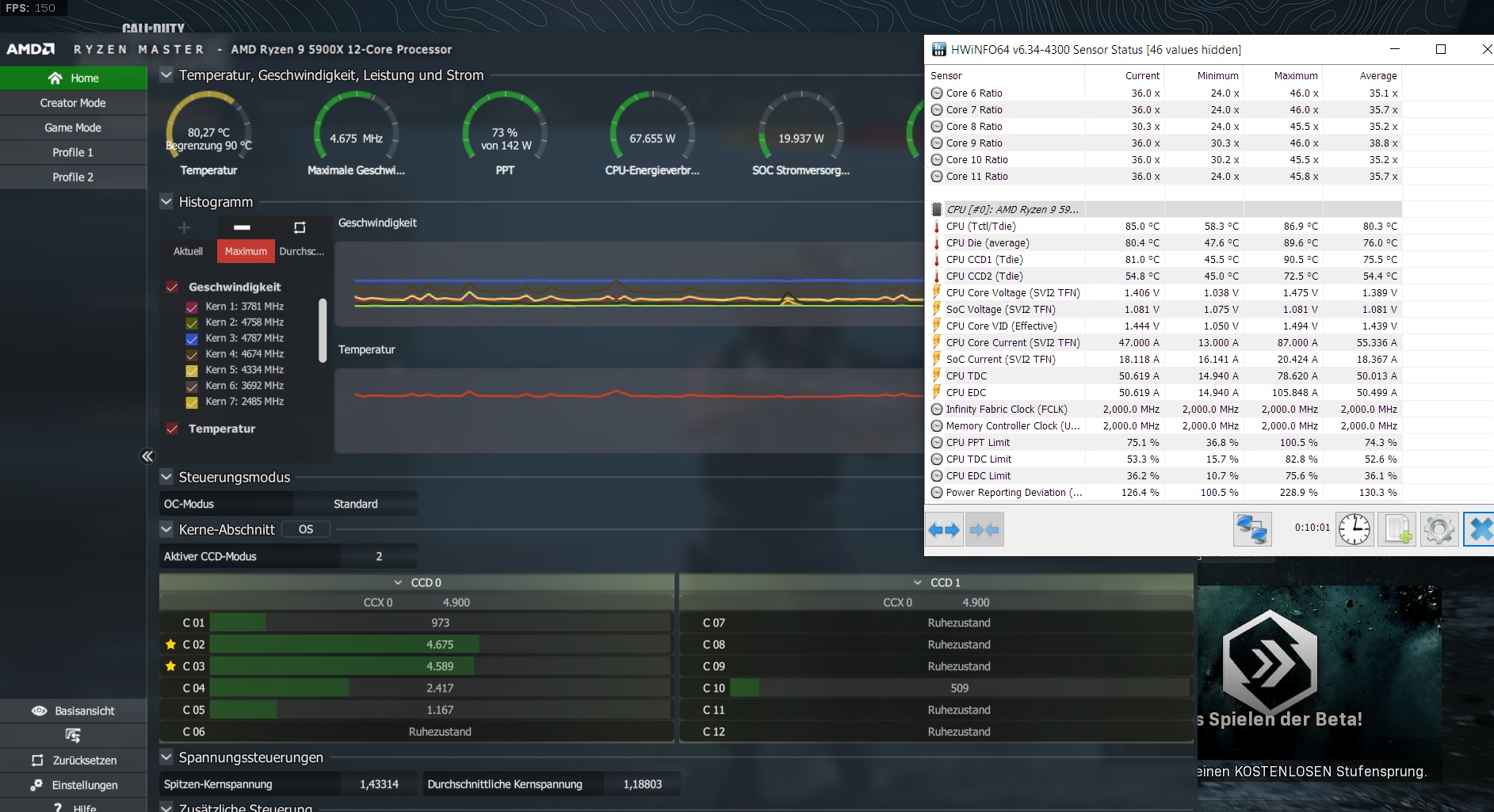This screenshot has width=1494, height=812.
Task: Select the Aktuell histogram tab
Action: 188,251
